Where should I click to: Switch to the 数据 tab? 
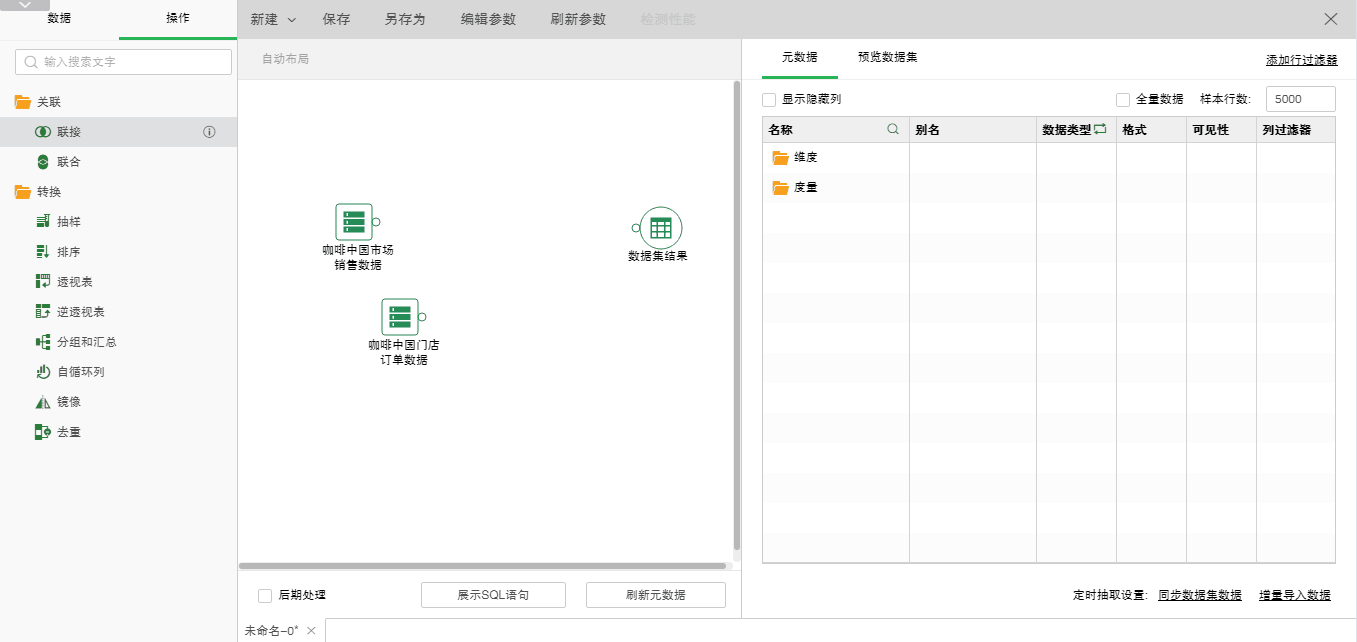click(x=59, y=19)
